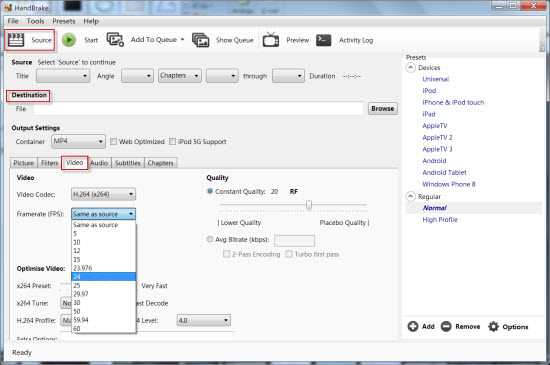This screenshot has height=365, width=550.
Task: Click the Avg Bitrate kbps input field
Action: coord(294,241)
